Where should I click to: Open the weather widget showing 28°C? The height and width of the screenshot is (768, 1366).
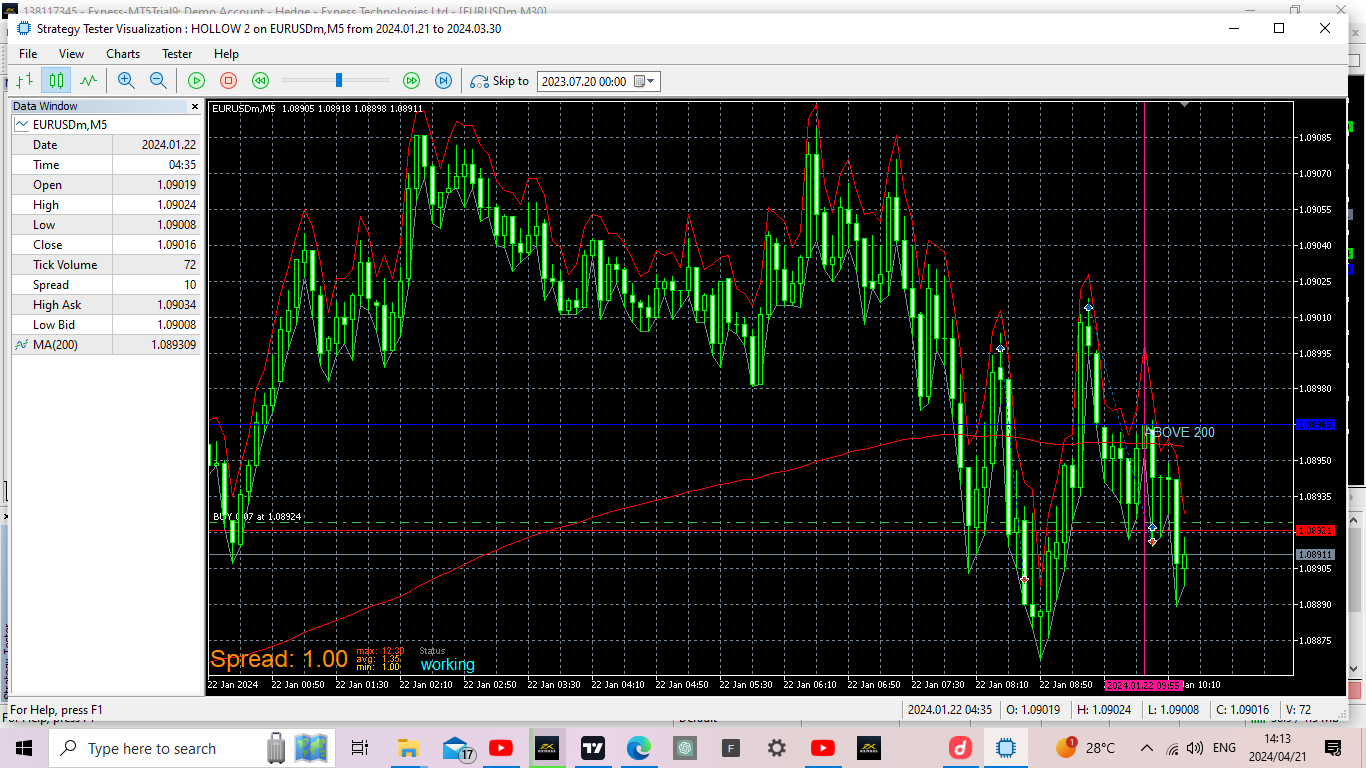[1086, 748]
